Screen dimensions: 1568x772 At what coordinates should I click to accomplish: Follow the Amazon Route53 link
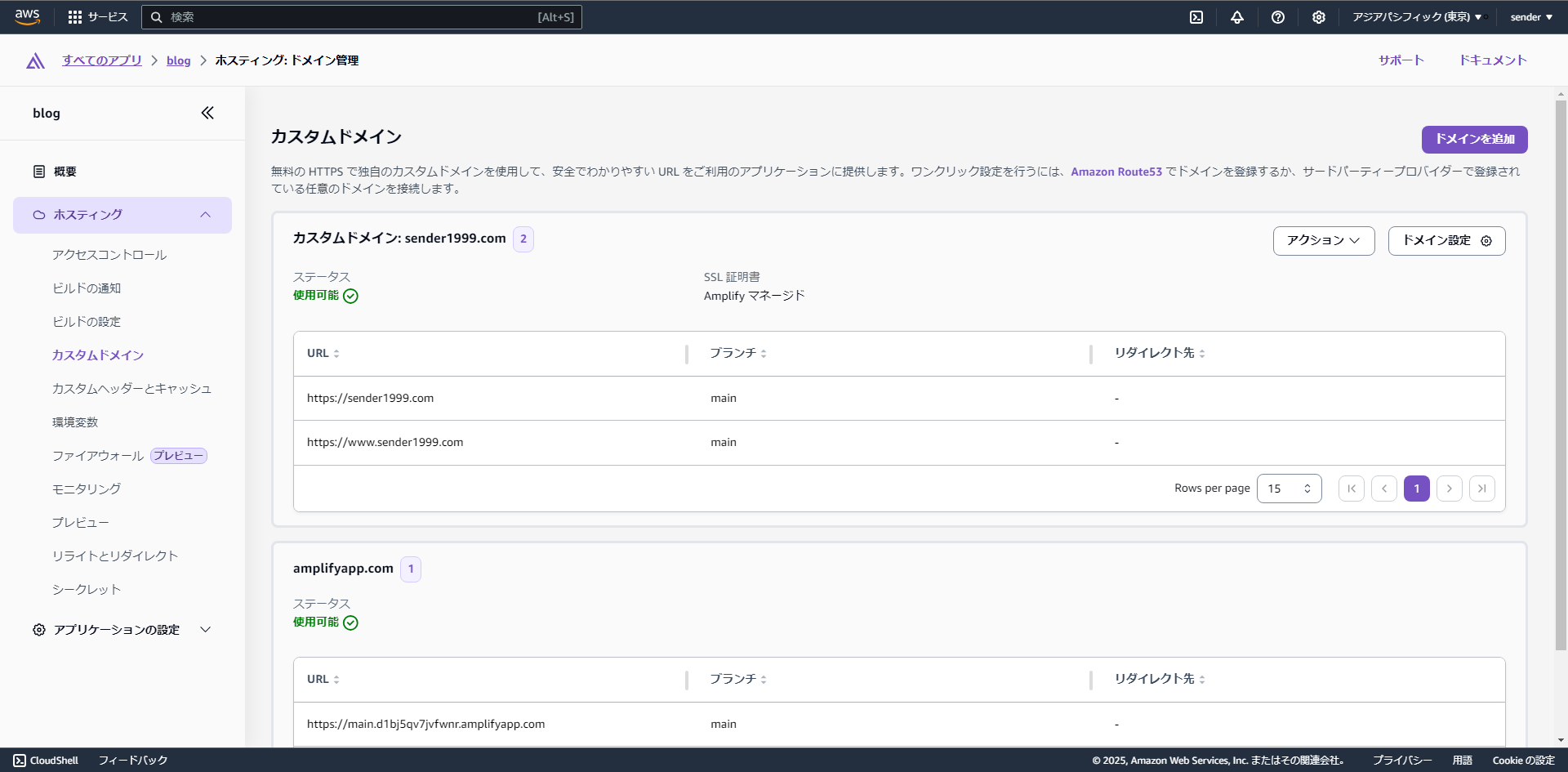(x=1116, y=172)
